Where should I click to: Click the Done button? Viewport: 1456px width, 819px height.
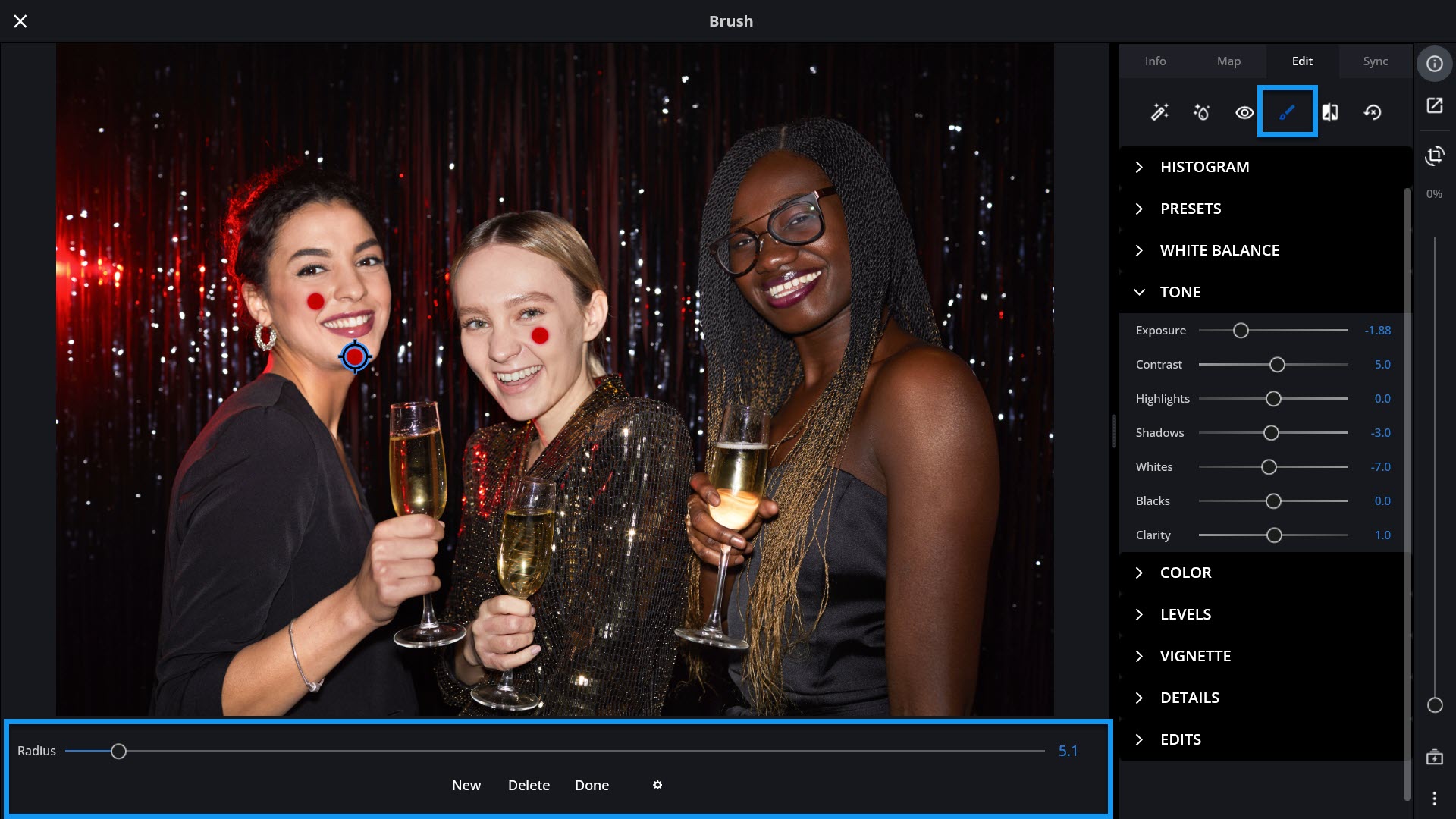click(591, 785)
